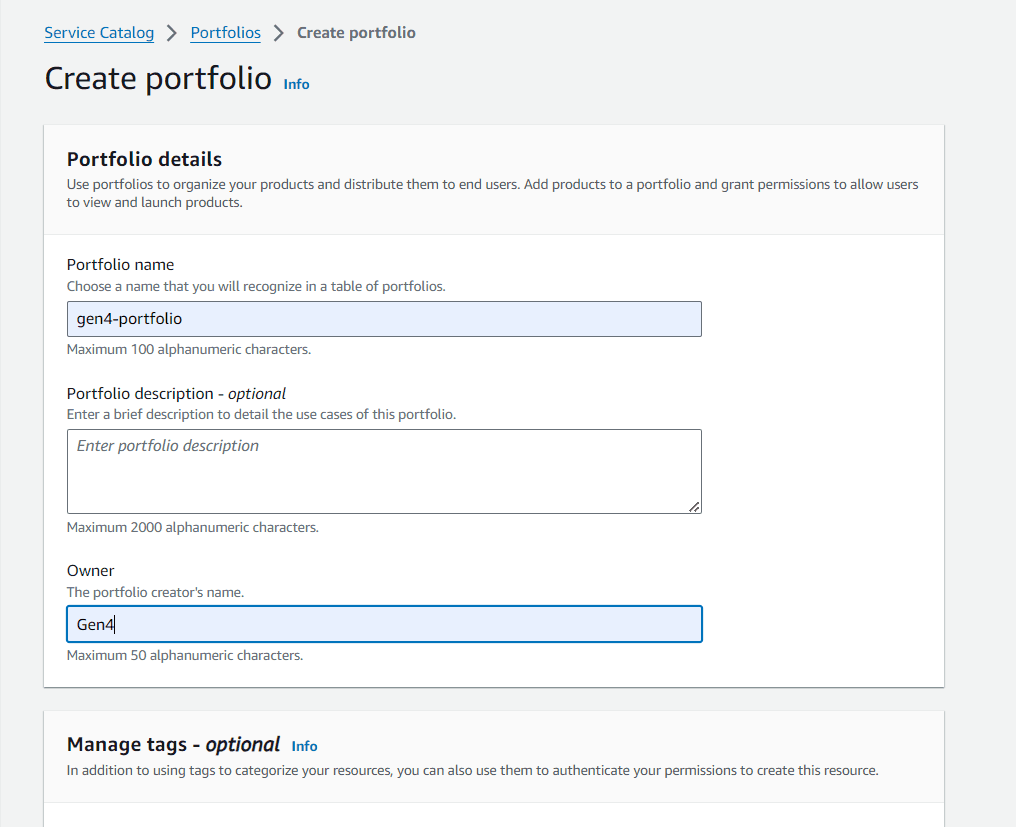Click the Portfolio name field label

[x=121, y=264]
